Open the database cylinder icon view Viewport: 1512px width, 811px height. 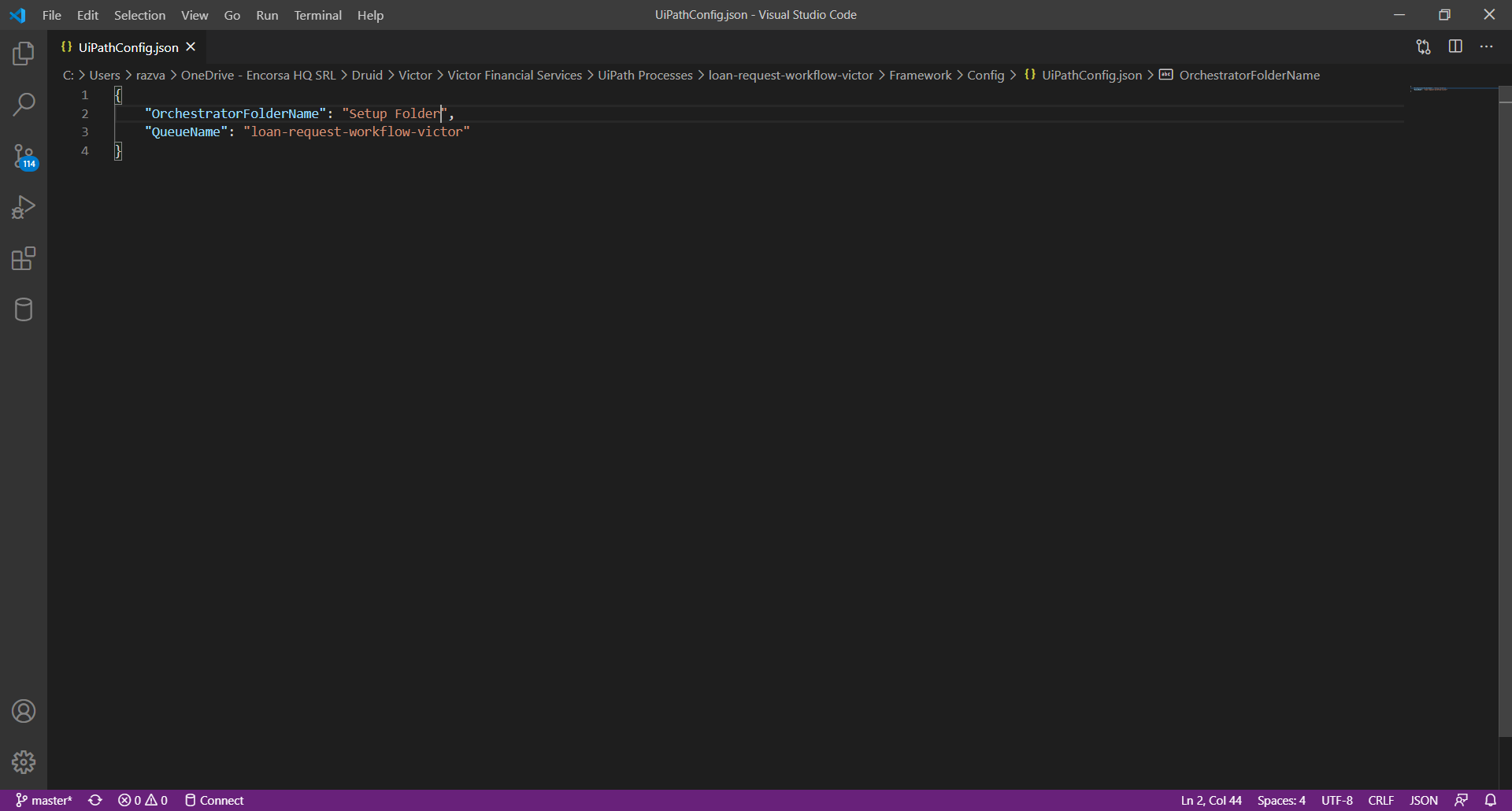(x=24, y=309)
